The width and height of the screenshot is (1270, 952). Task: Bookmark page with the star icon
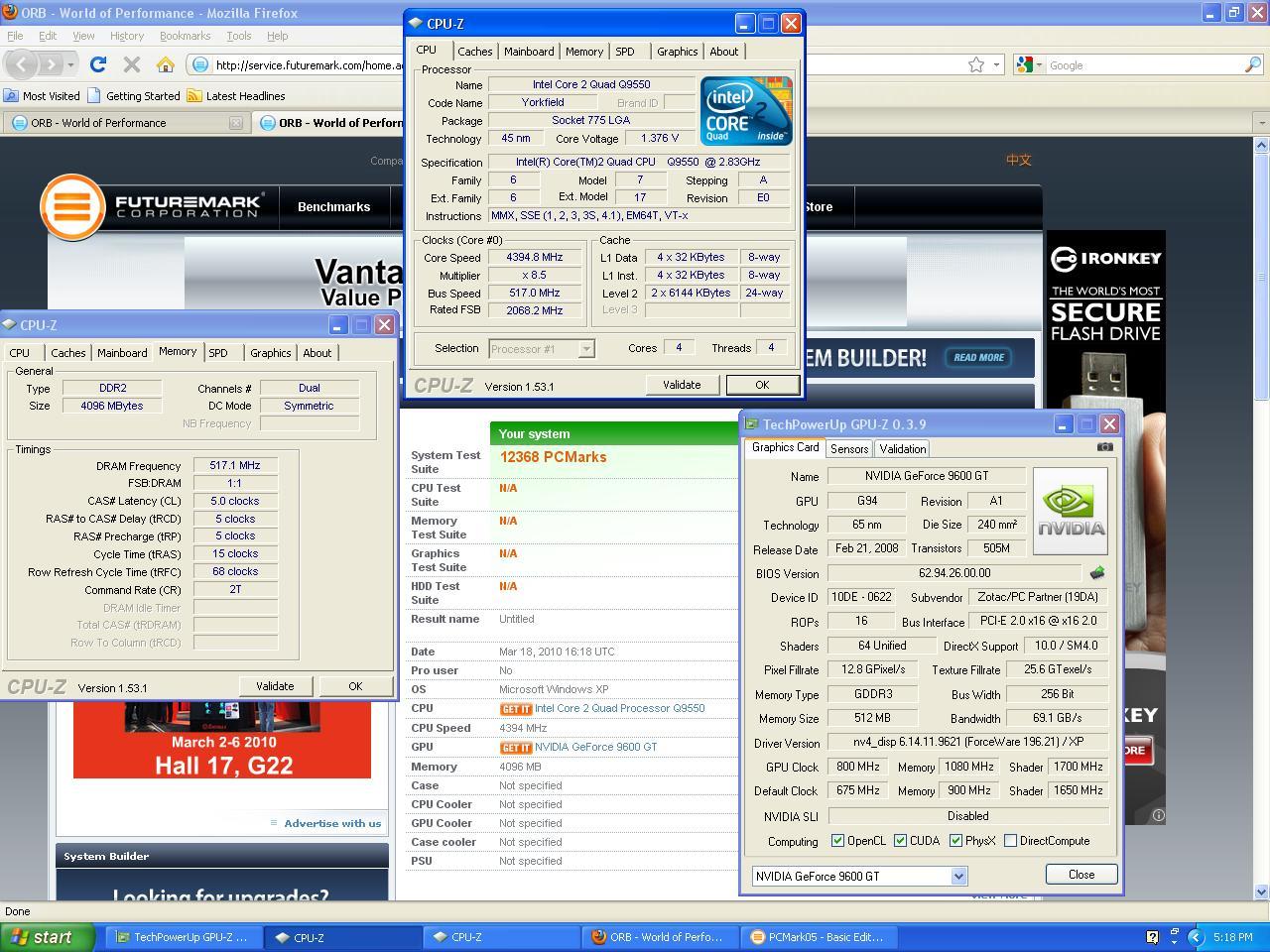coord(976,64)
